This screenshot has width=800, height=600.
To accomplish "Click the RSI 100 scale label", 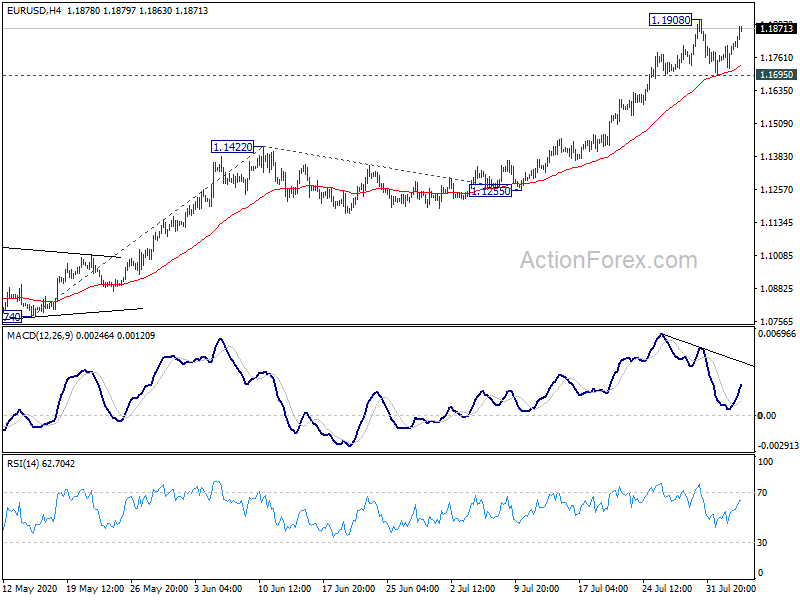I will (765, 462).
